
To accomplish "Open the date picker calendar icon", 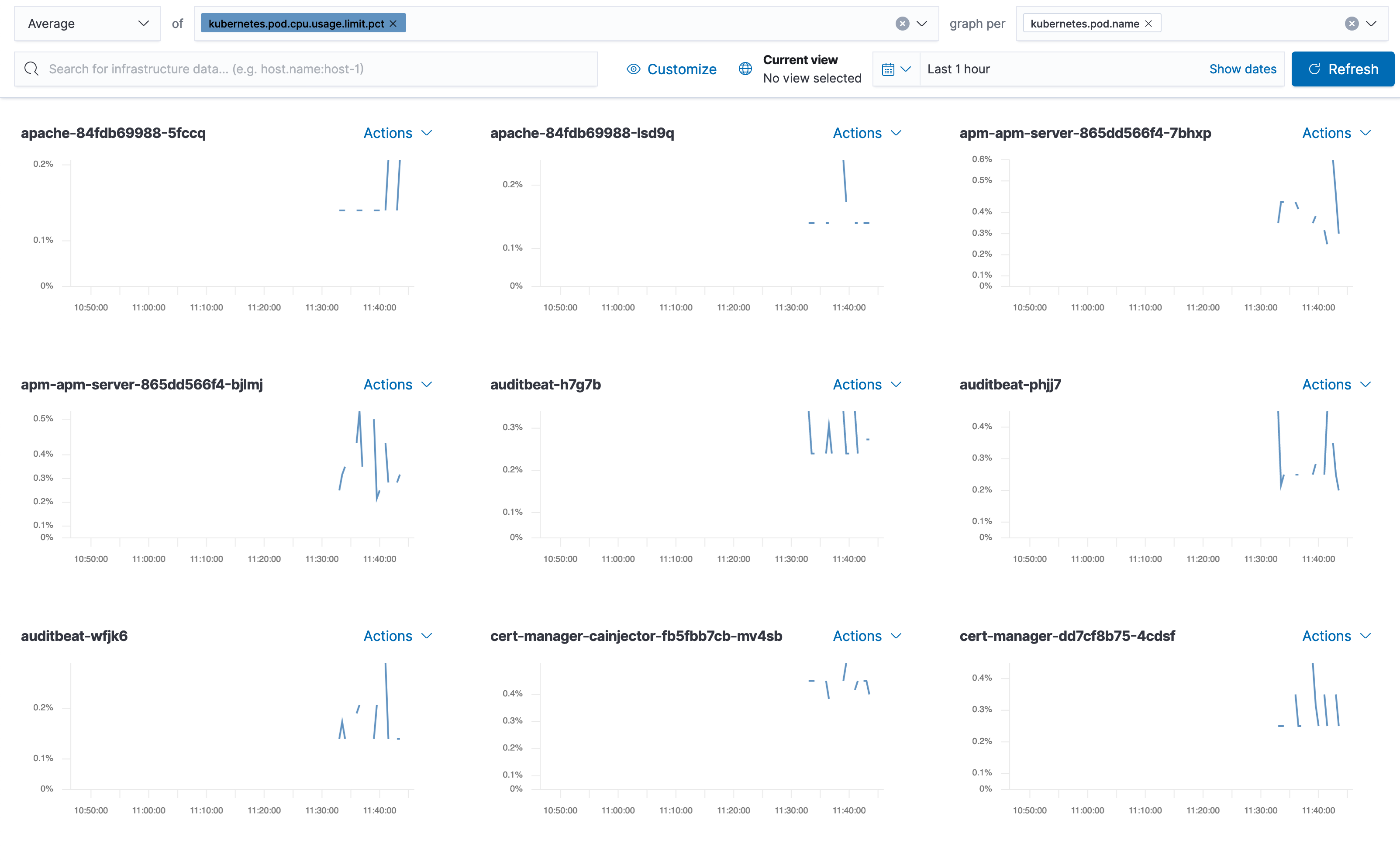I will click(x=889, y=69).
